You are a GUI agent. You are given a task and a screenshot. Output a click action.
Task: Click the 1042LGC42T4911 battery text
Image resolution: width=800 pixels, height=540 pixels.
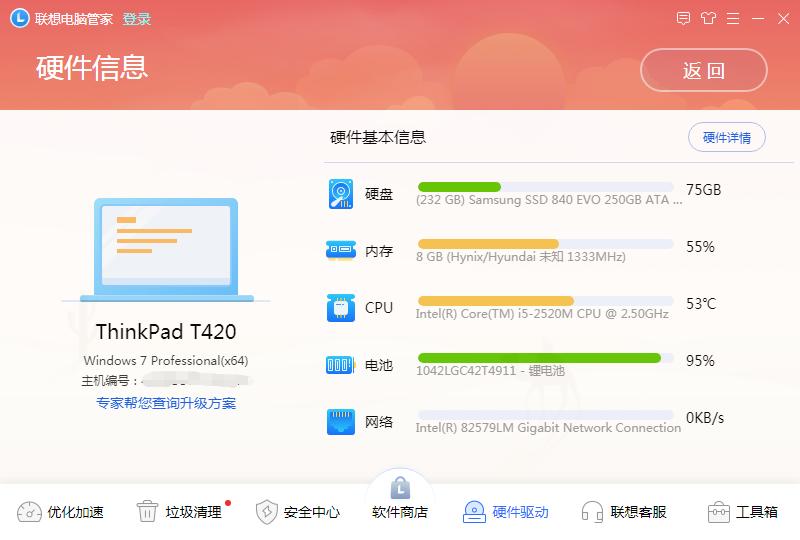[490, 371]
